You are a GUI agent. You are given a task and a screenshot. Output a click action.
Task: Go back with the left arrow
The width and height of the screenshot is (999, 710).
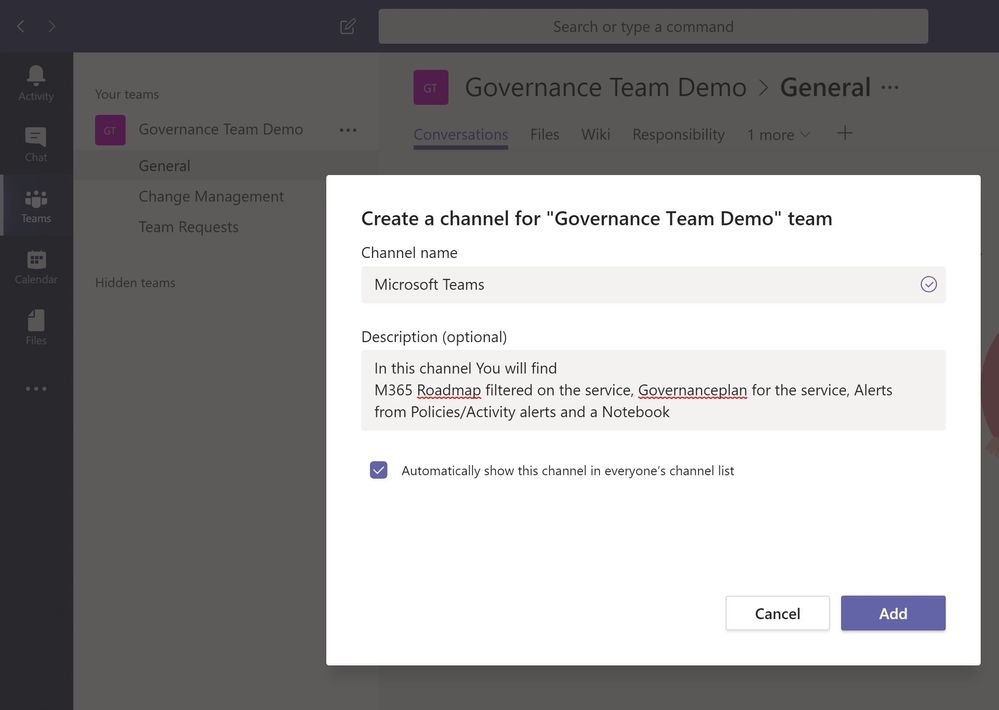(x=20, y=26)
